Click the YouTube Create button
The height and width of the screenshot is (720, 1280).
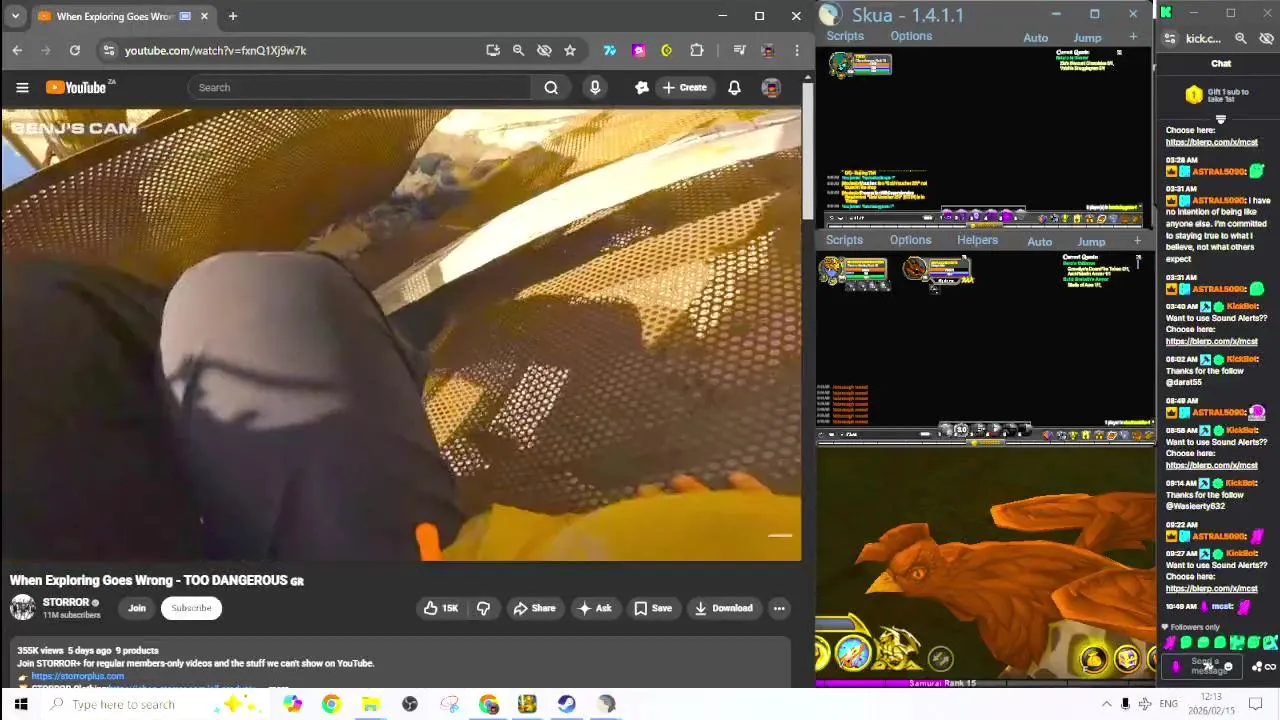[685, 88]
